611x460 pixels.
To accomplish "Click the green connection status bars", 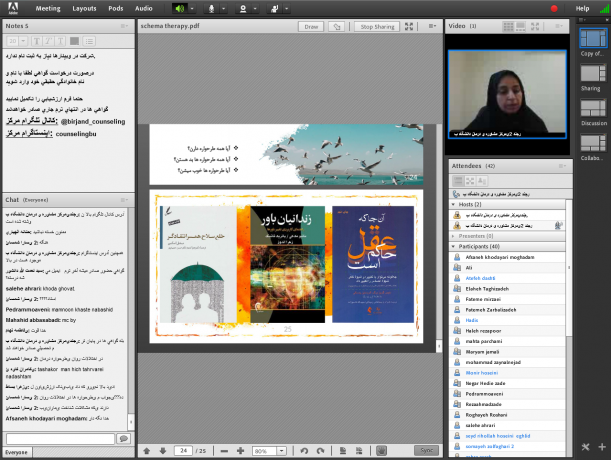I will 604,8.
